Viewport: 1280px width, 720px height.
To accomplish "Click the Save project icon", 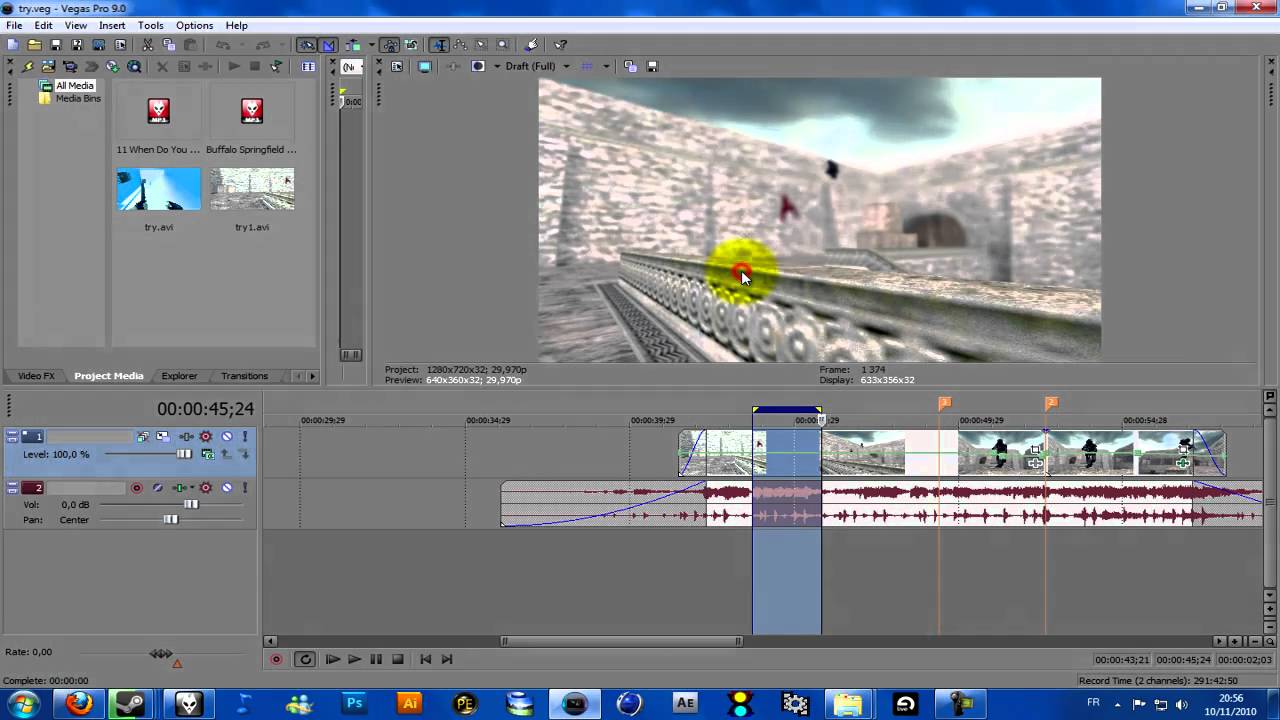I will click(x=55, y=45).
